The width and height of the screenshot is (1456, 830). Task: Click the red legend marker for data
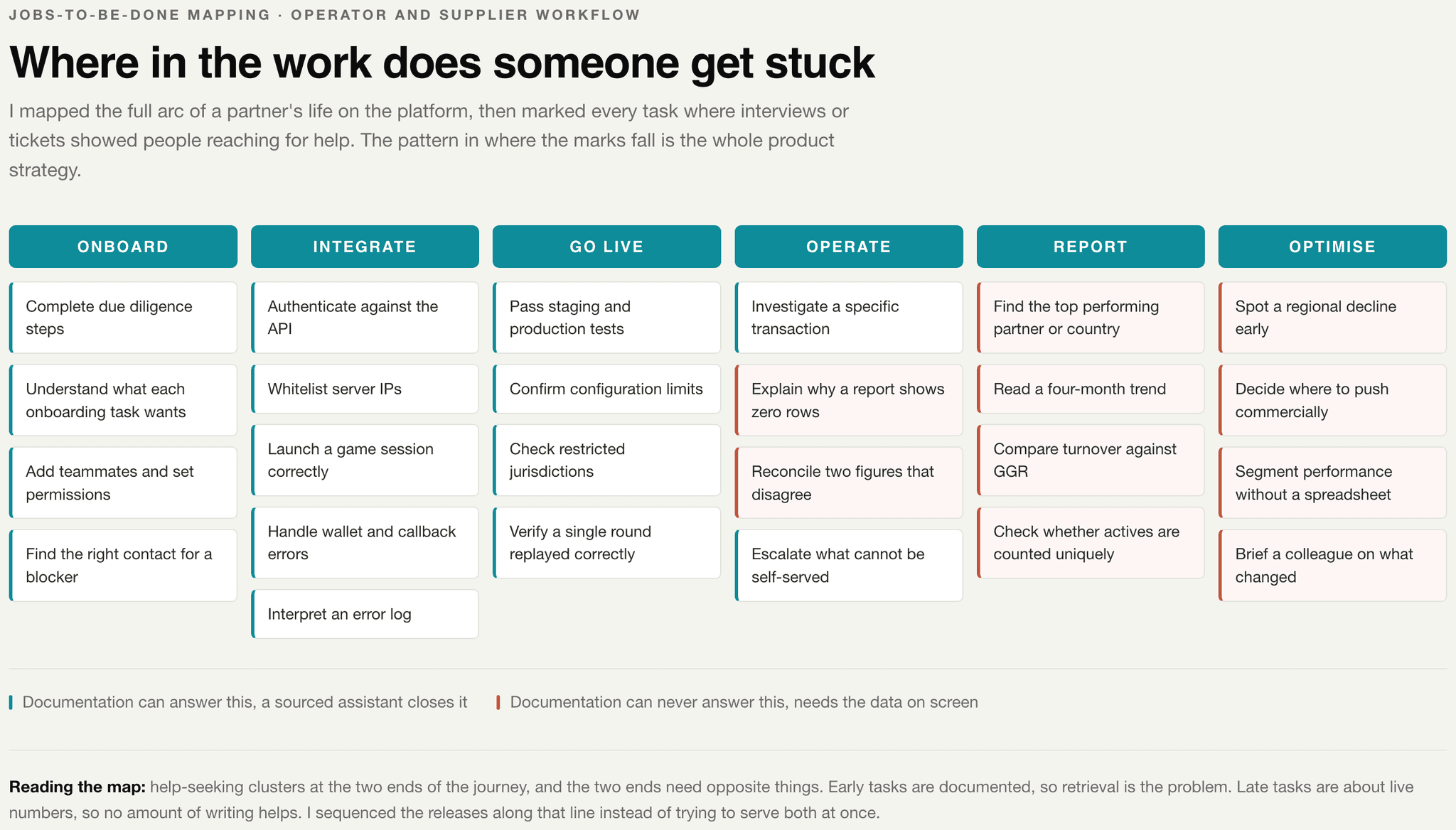coord(498,702)
